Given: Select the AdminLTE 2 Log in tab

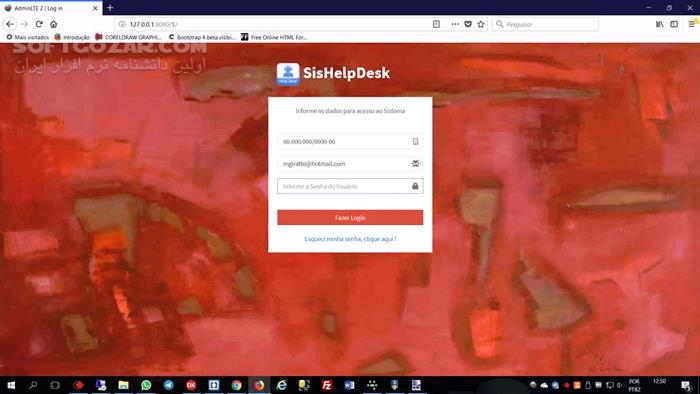Looking at the screenshot, I should tap(51, 8).
